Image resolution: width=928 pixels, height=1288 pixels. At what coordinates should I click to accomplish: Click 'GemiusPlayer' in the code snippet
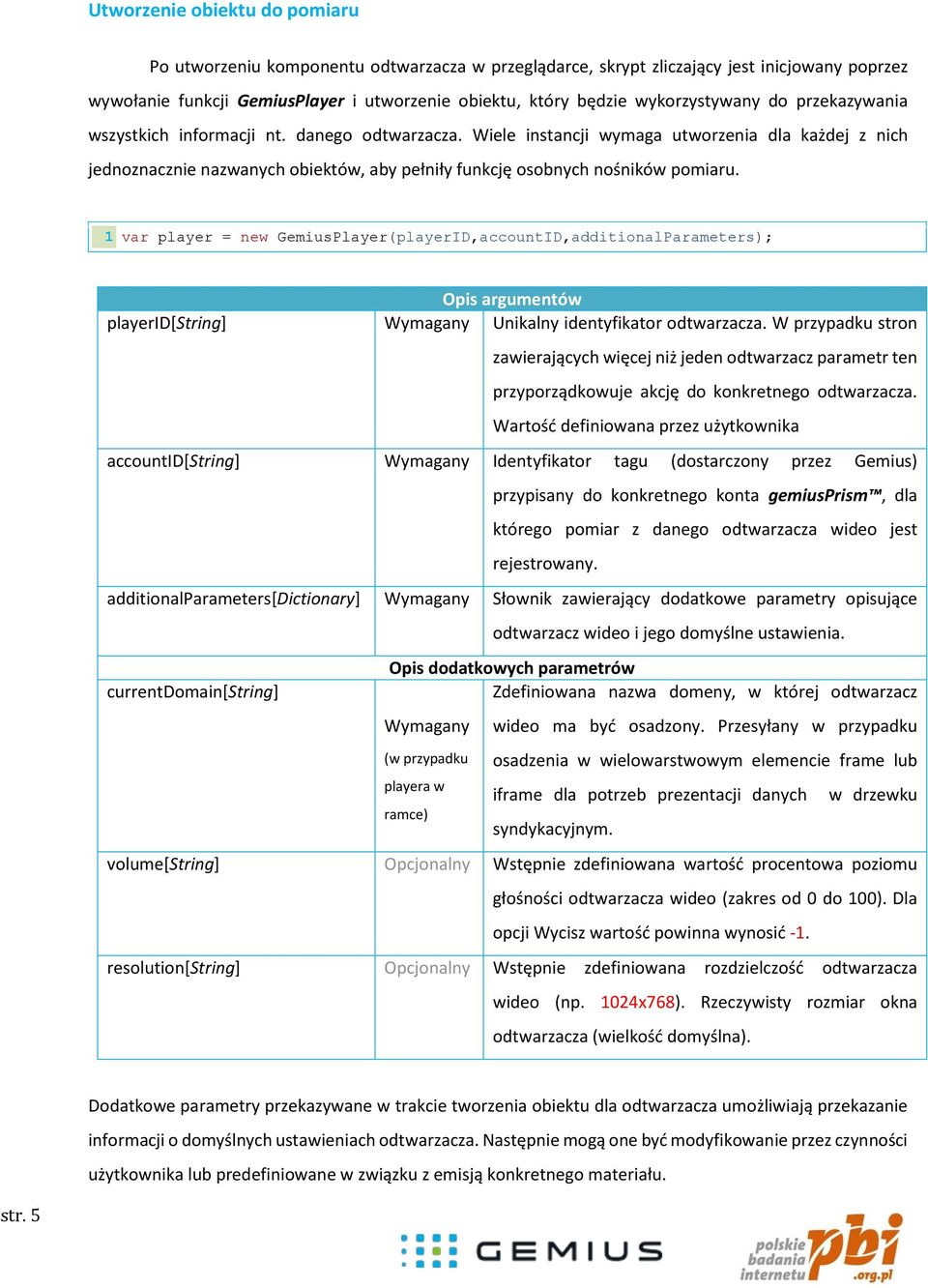point(332,237)
